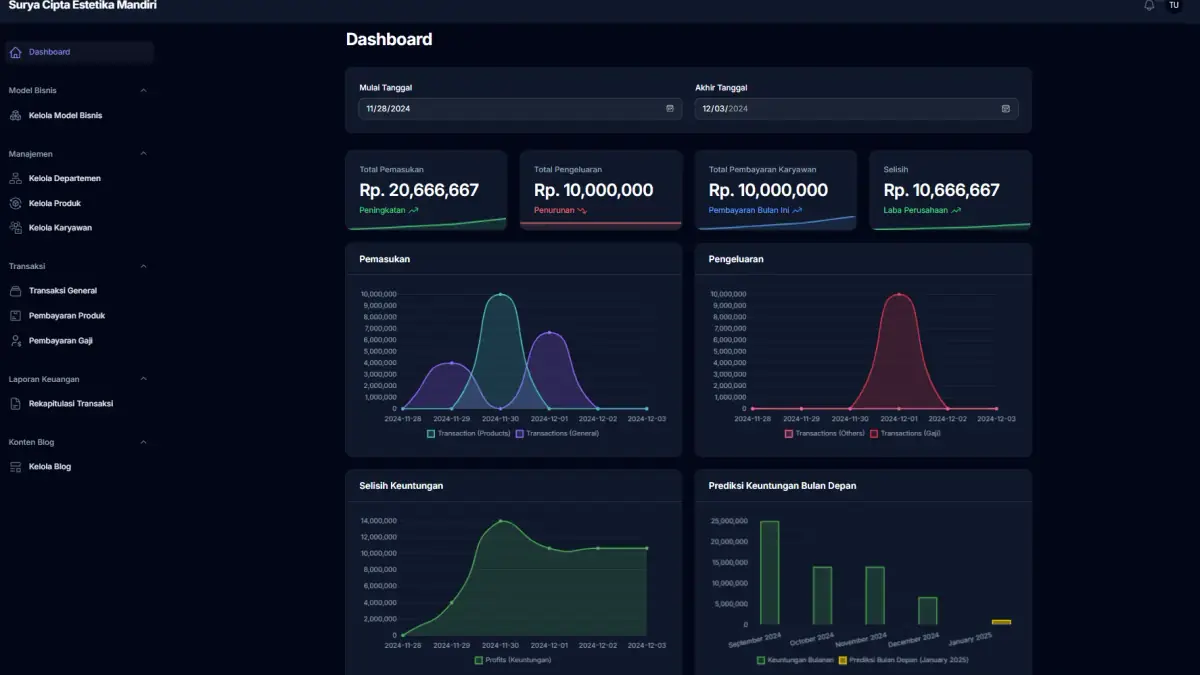Click the Penurunan trend arrow icon

(582, 210)
